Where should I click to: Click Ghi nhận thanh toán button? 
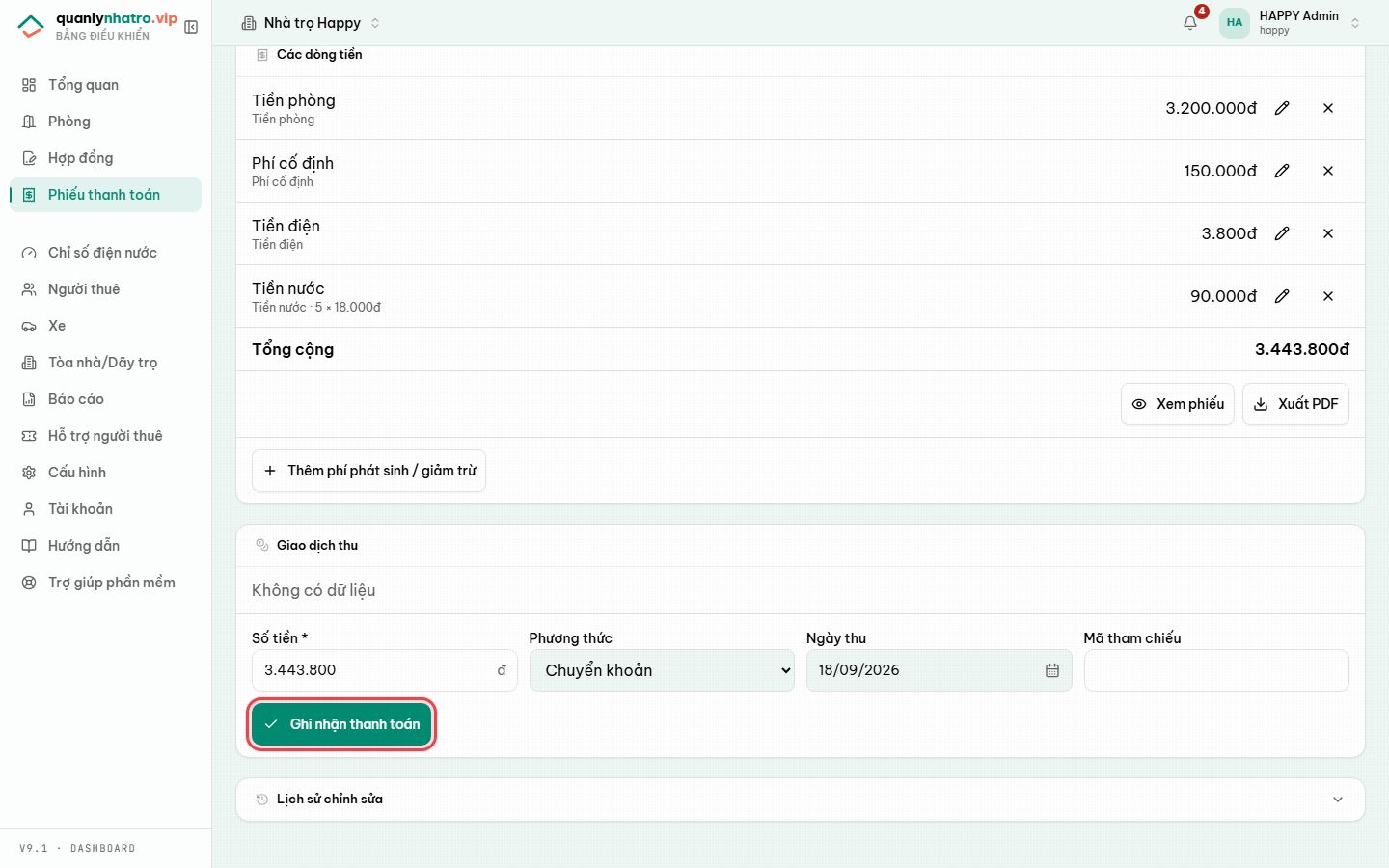click(341, 724)
